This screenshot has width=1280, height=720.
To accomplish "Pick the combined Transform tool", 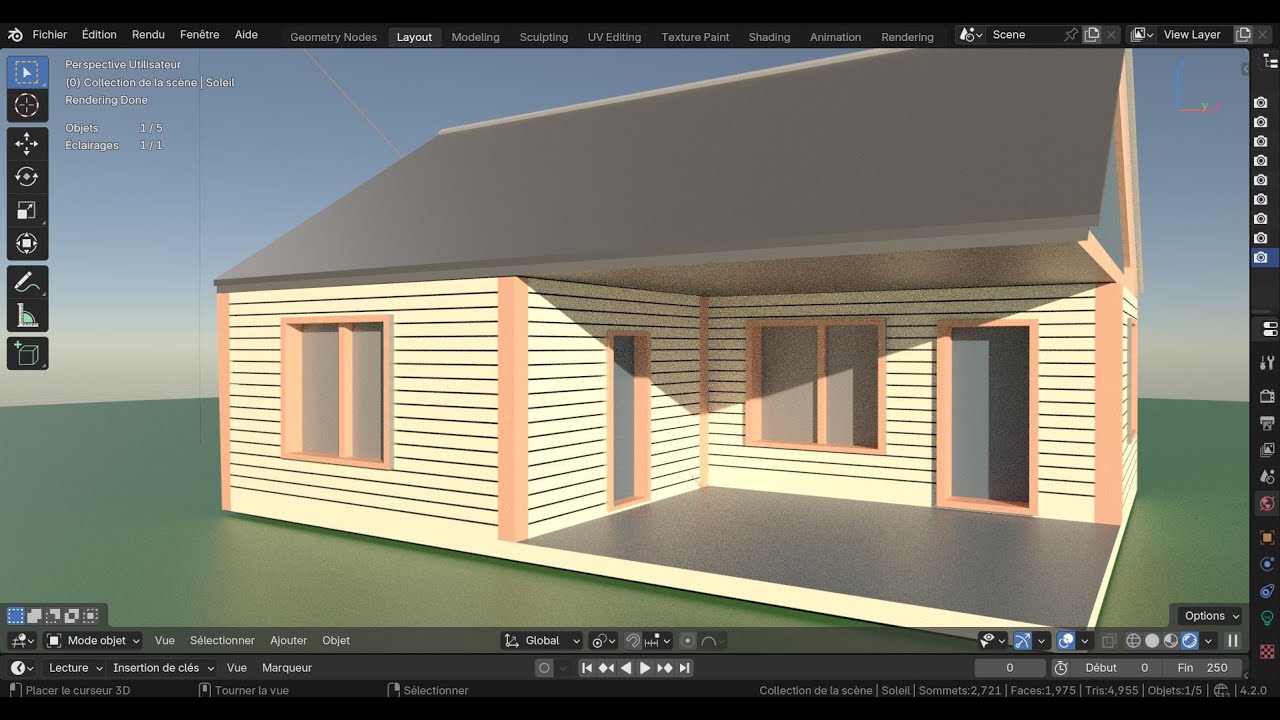I will coord(27,243).
